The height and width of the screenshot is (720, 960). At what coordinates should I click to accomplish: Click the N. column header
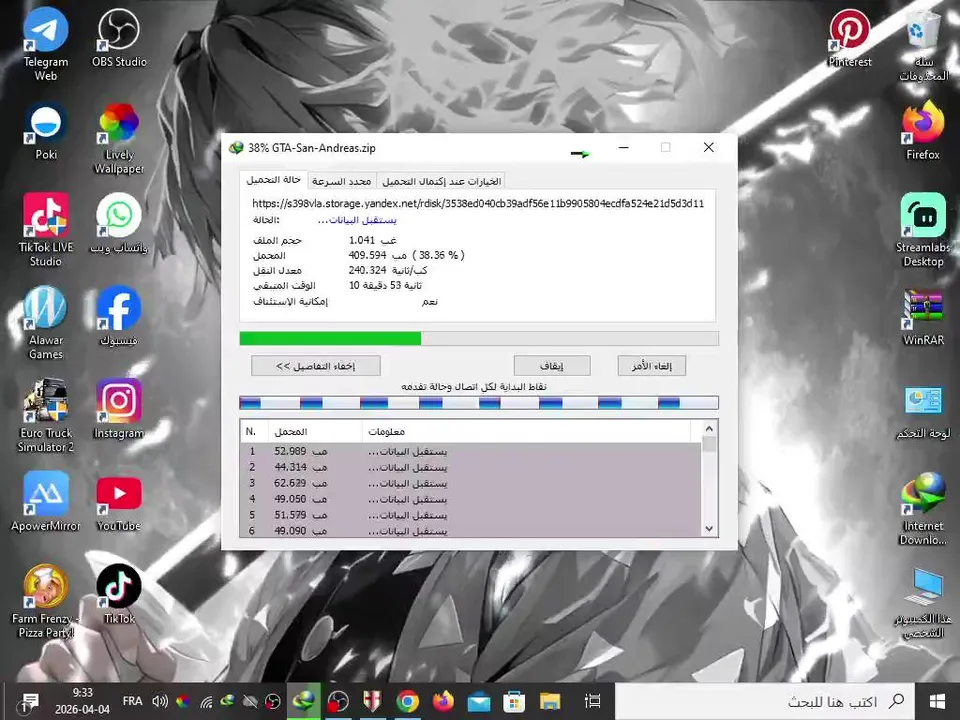coord(254,432)
